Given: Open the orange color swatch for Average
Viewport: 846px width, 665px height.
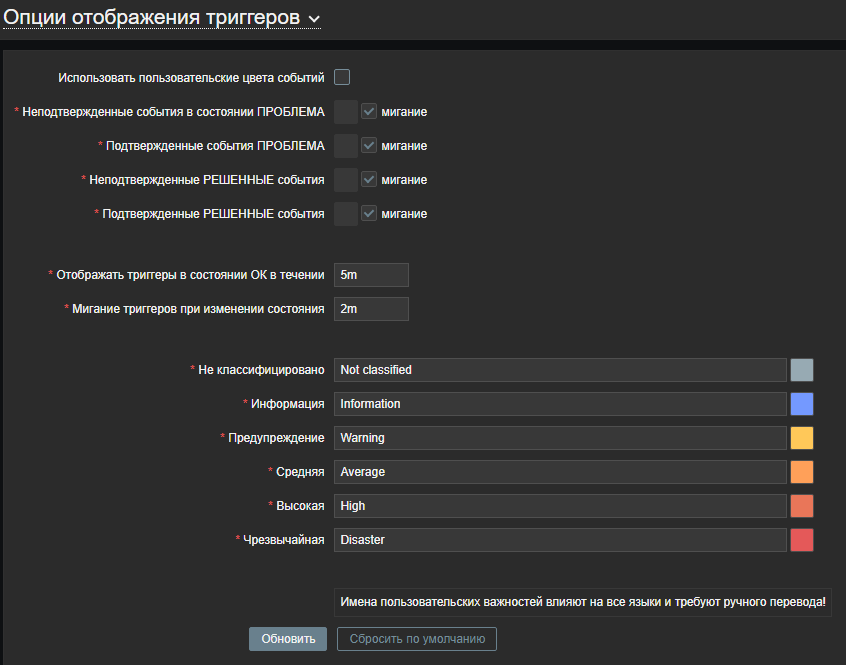Looking at the screenshot, I should [802, 472].
